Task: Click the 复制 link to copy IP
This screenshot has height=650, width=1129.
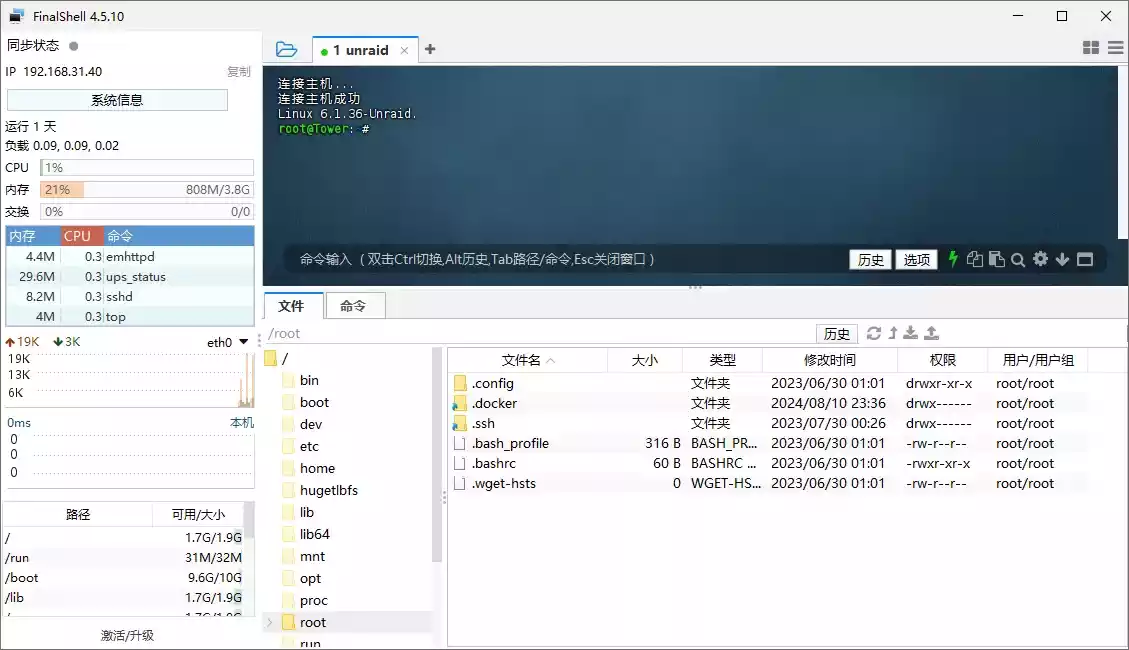Action: pyautogui.click(x=238, y=72)
